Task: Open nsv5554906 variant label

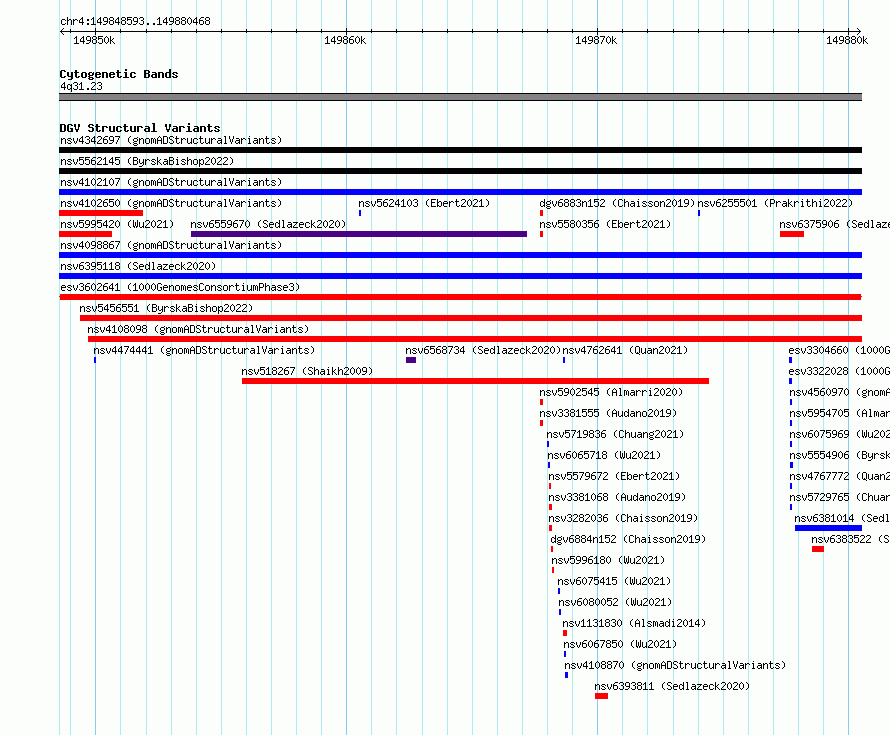Action: coord(839,455)
